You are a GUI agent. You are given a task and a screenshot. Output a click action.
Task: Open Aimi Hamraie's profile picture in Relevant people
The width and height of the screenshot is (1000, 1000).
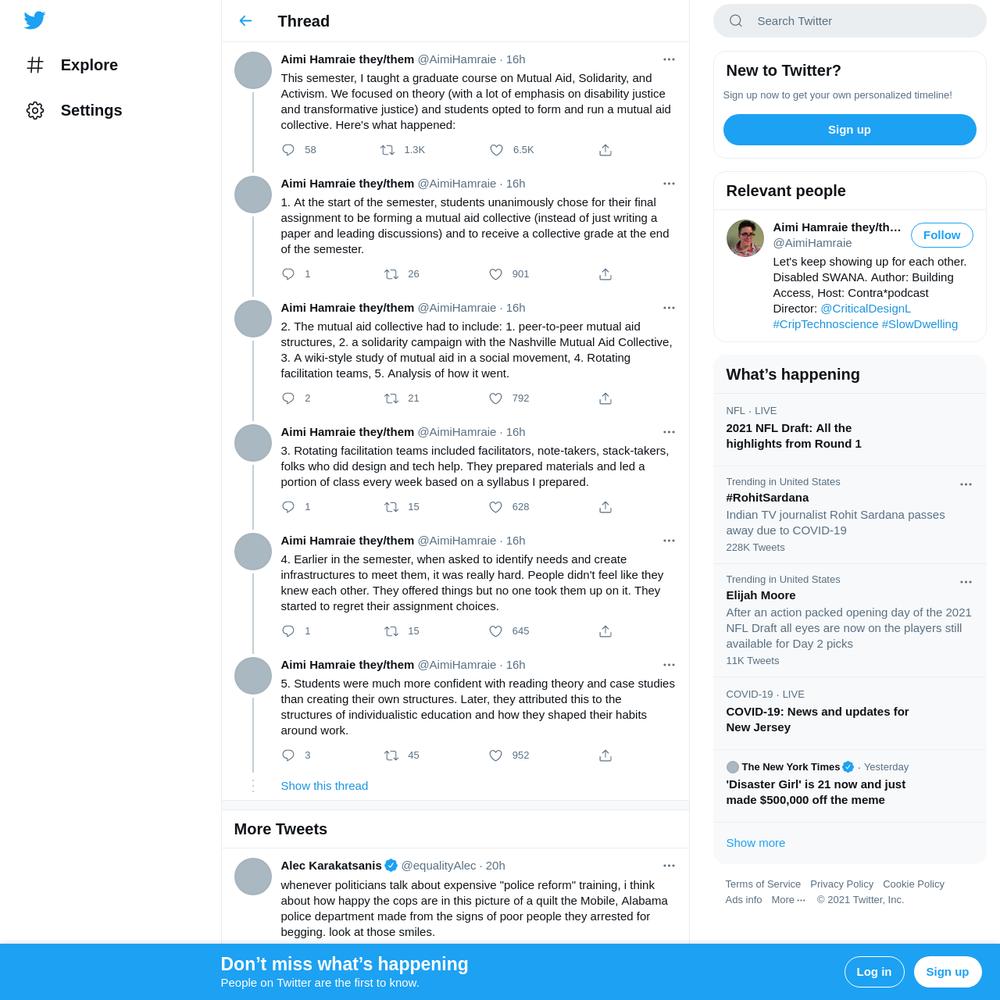[x=745, y=238]
